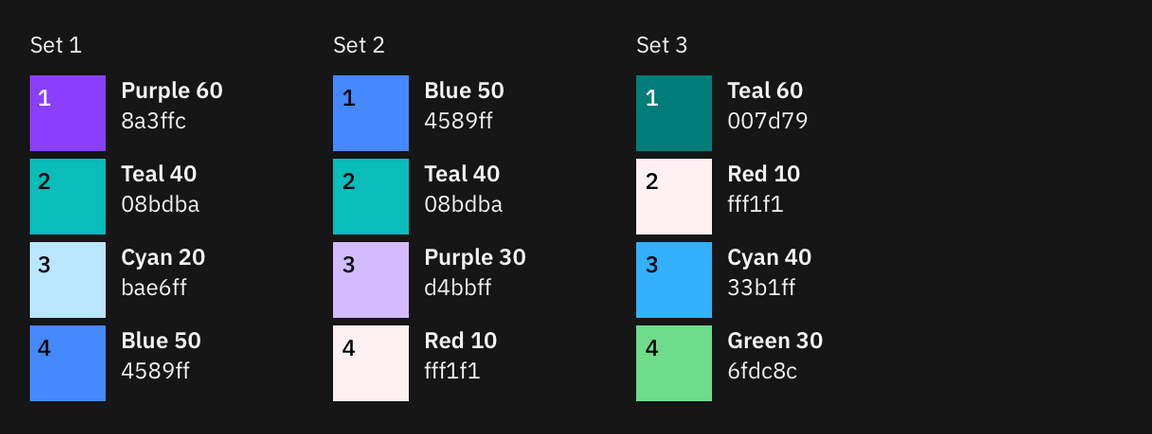Click the 007d79 hex code text
This screenshot has width=1152, height=434.
pyautogui.click(x=767, y=122)
